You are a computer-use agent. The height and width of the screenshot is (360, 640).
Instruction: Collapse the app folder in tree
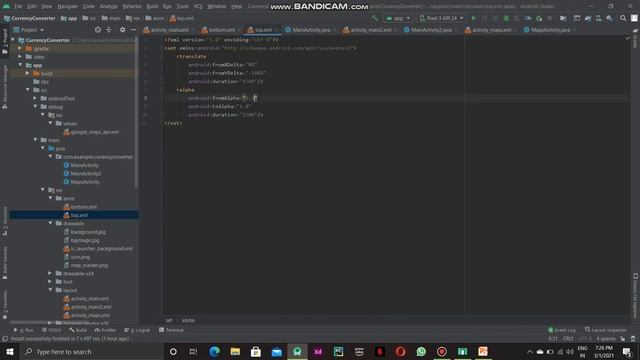pos(20,65)
